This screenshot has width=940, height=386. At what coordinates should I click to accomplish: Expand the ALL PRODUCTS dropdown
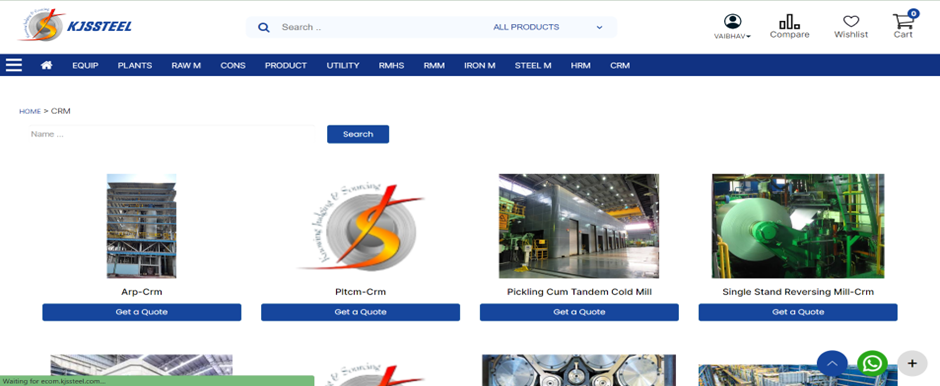(547, 27)
